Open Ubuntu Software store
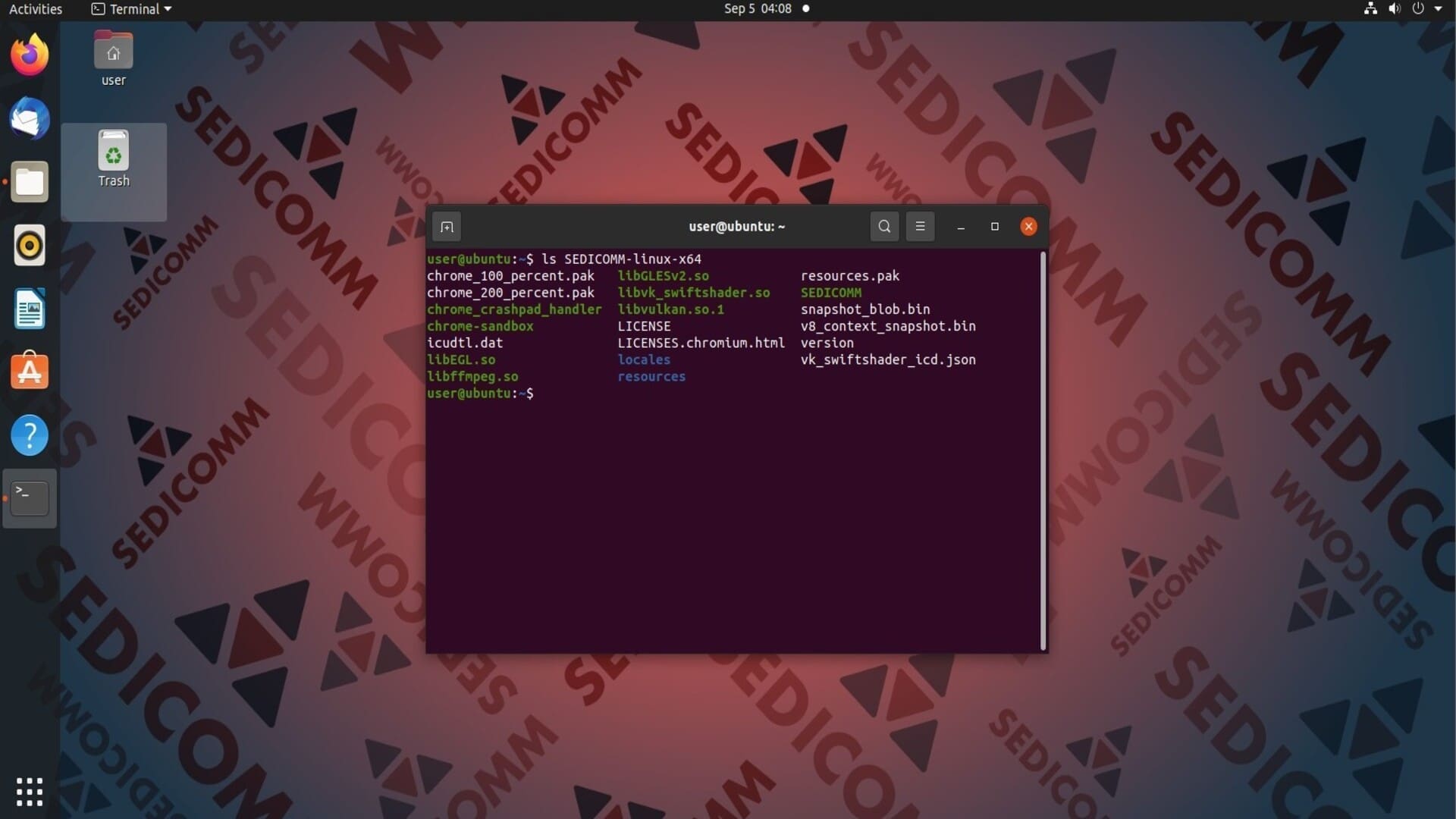 pos(30,372)
